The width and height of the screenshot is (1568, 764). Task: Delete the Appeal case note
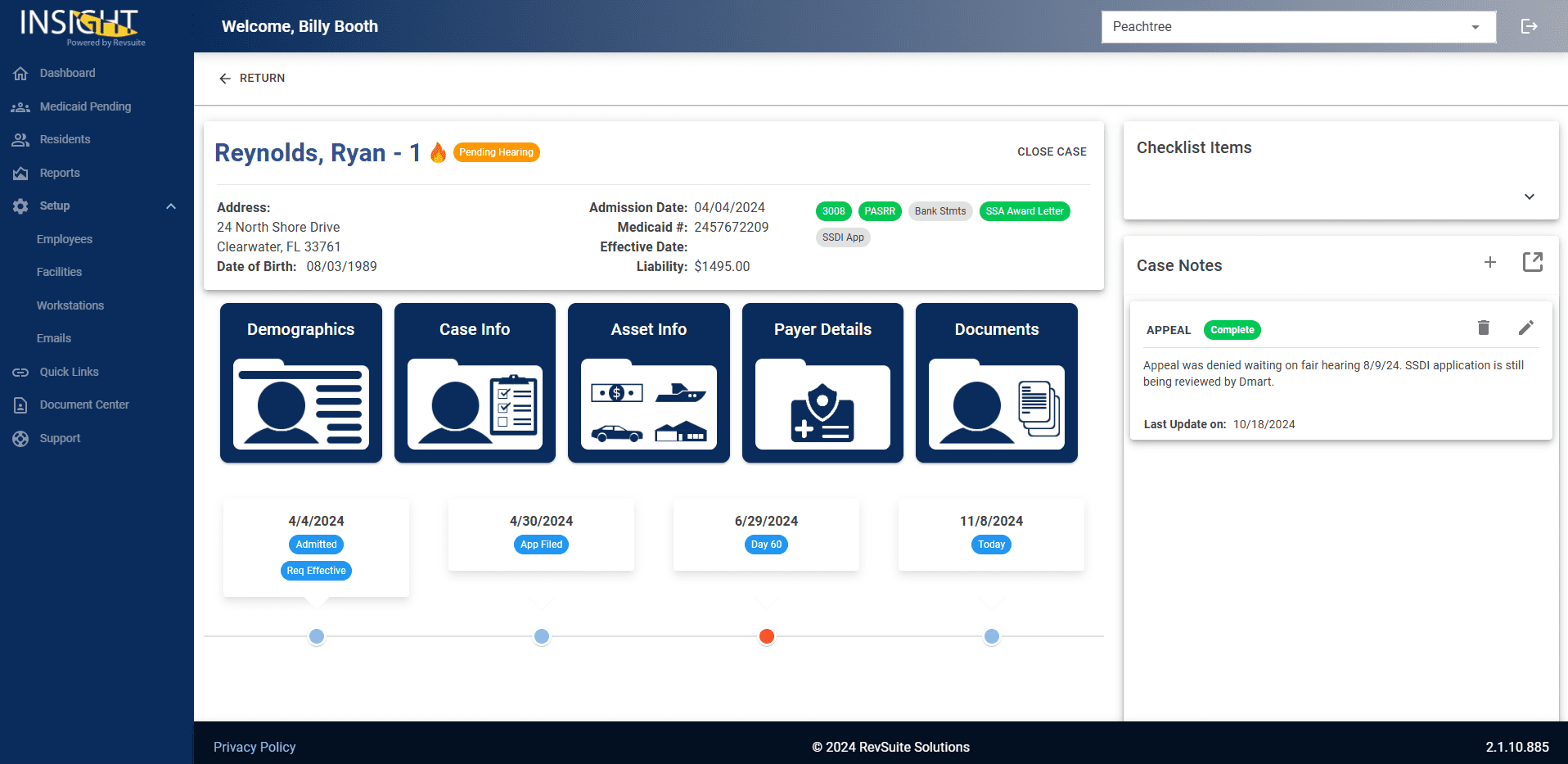(1483, 328)
